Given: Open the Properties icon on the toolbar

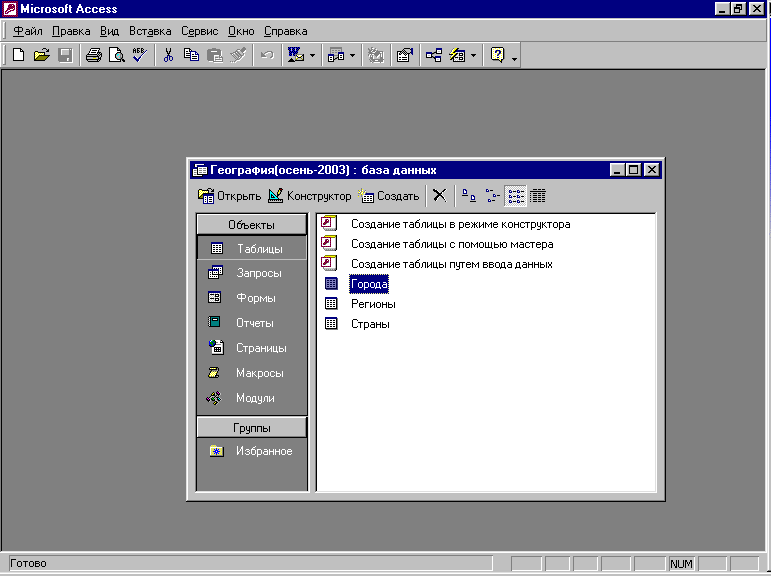Looking at the screenshot, I should pyautogui.click(x=405, y=55).
